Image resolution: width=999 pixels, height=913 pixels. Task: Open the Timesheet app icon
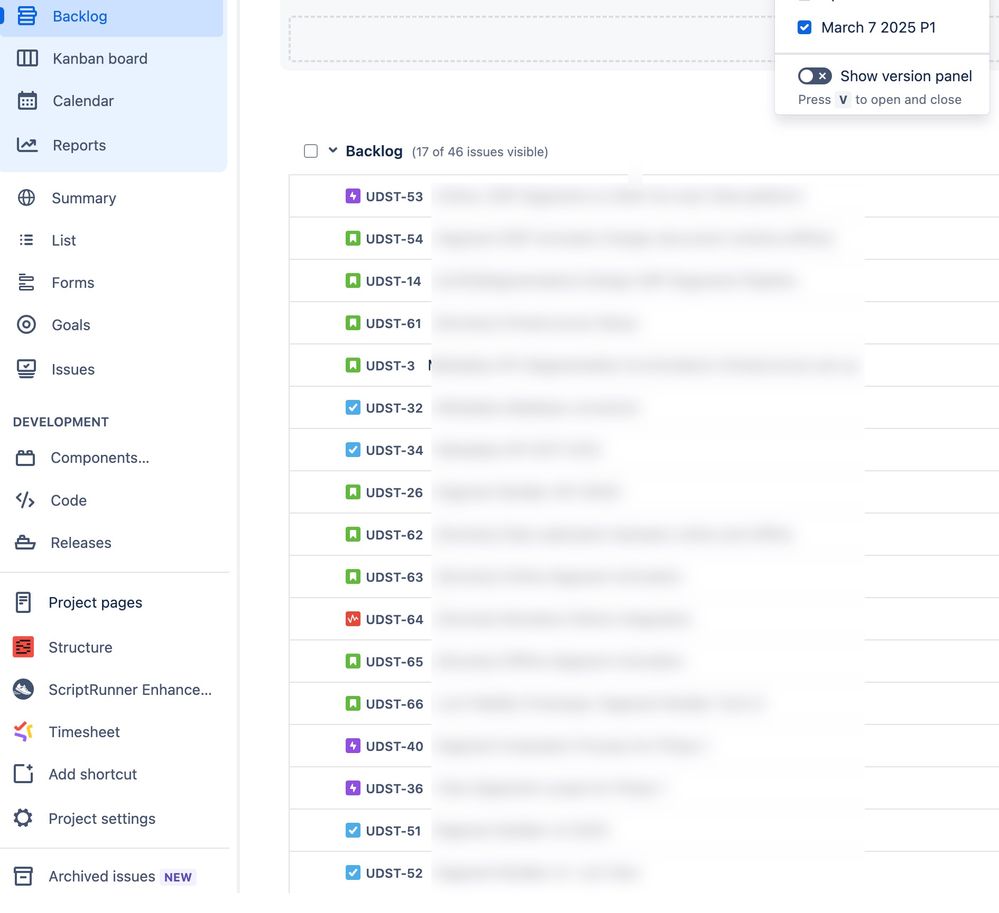click(x=24, y=731)
